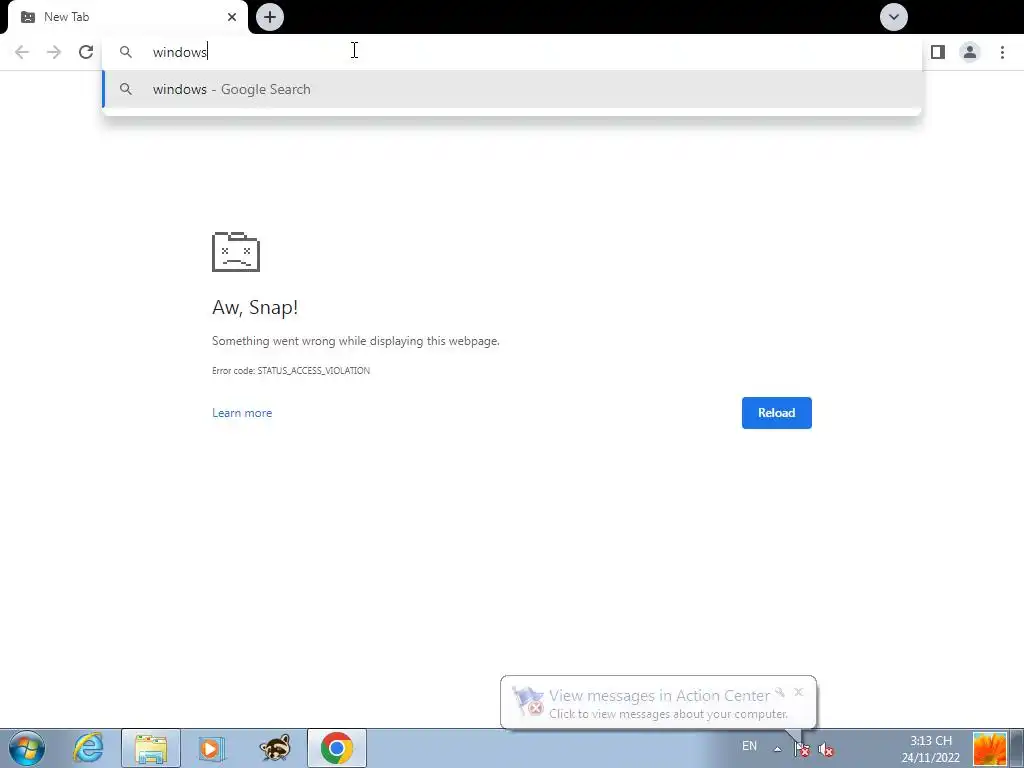Open the Chrome profile avatar

970,52
